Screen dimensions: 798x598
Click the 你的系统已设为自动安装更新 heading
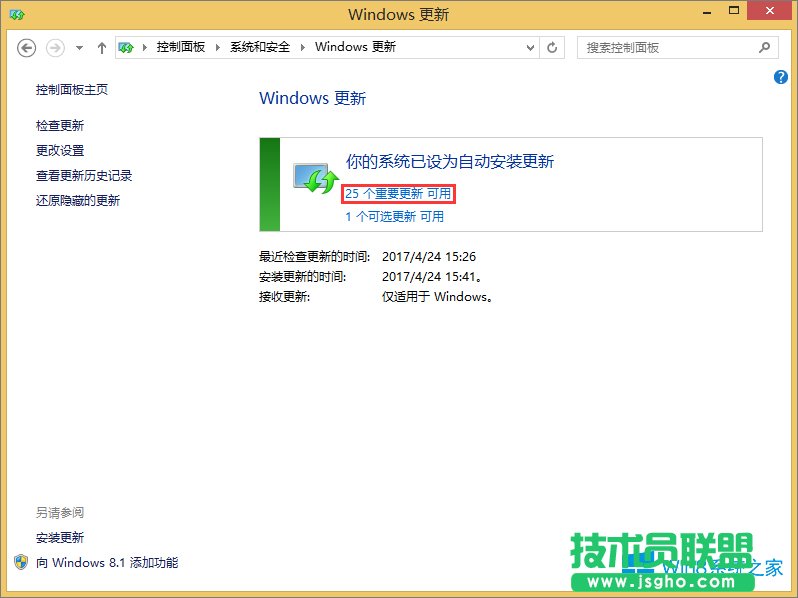[x=450, y=162]
